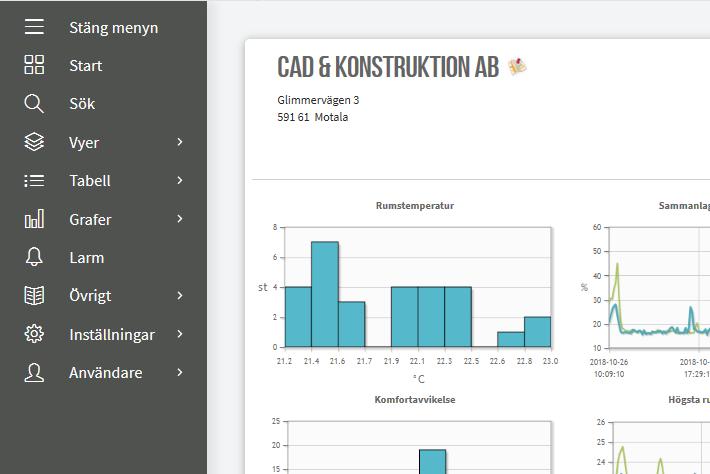710x474 pixels.
Task: Open the map icon beside company name
Action: click(517, 67)
